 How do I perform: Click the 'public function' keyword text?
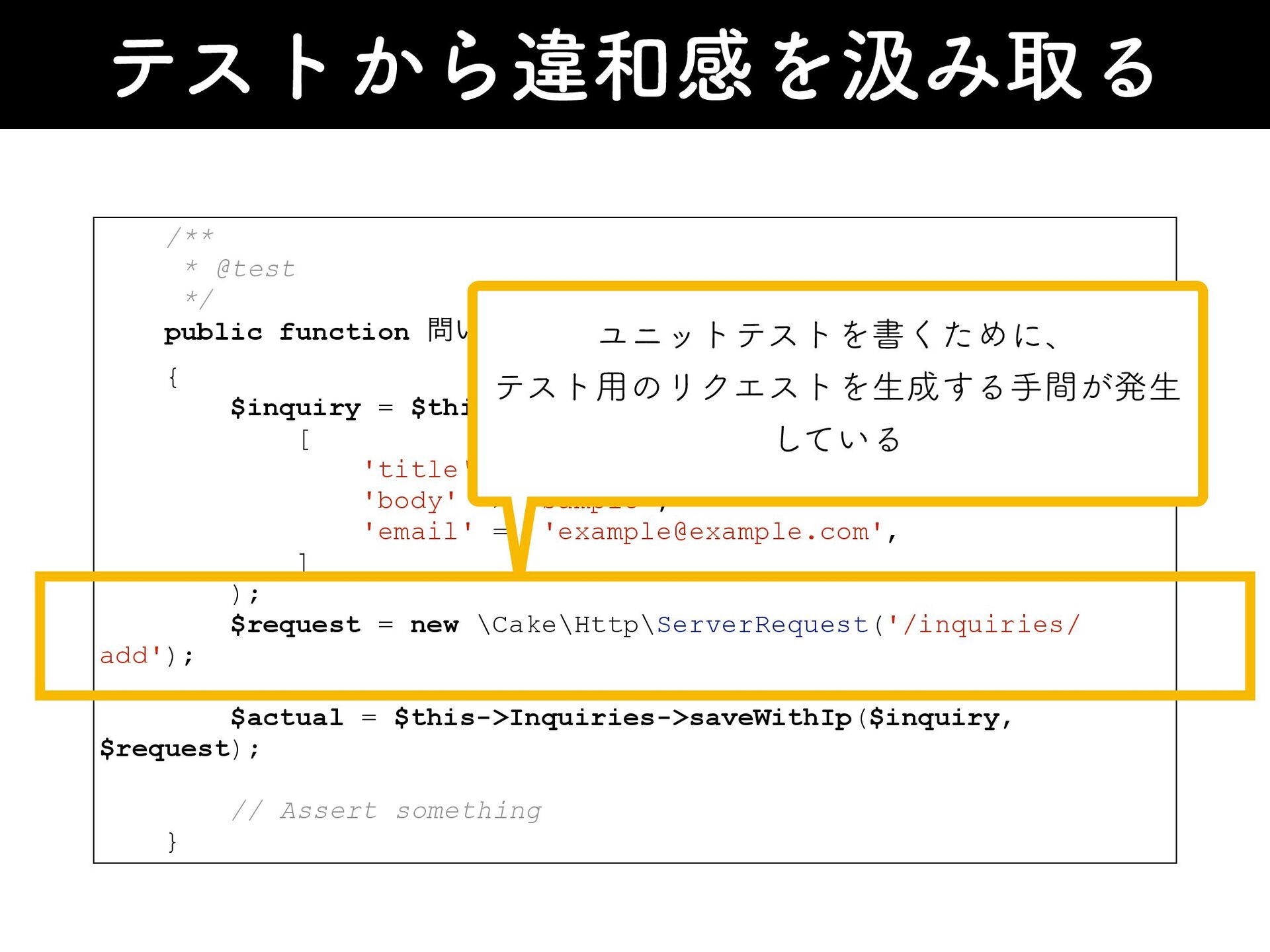pos(286,332)
